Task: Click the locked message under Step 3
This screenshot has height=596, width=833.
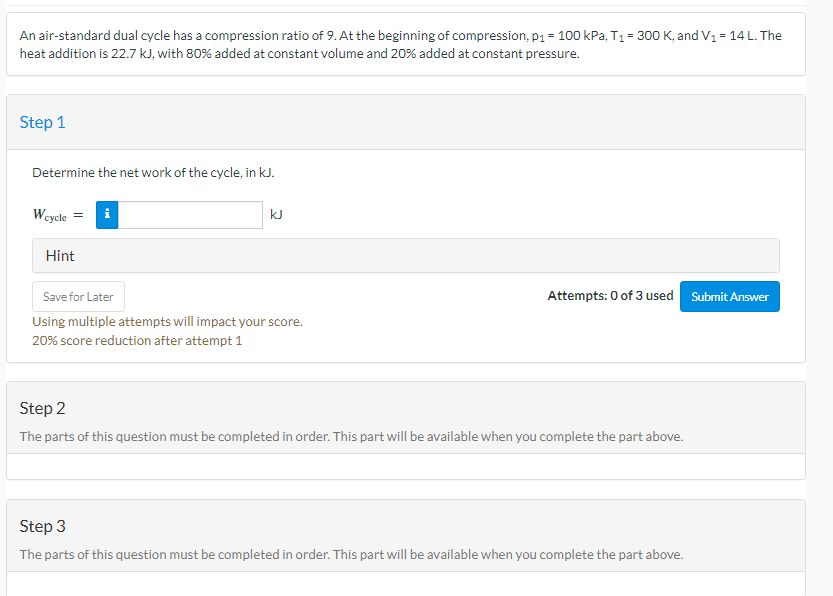Action: (351, 555)
